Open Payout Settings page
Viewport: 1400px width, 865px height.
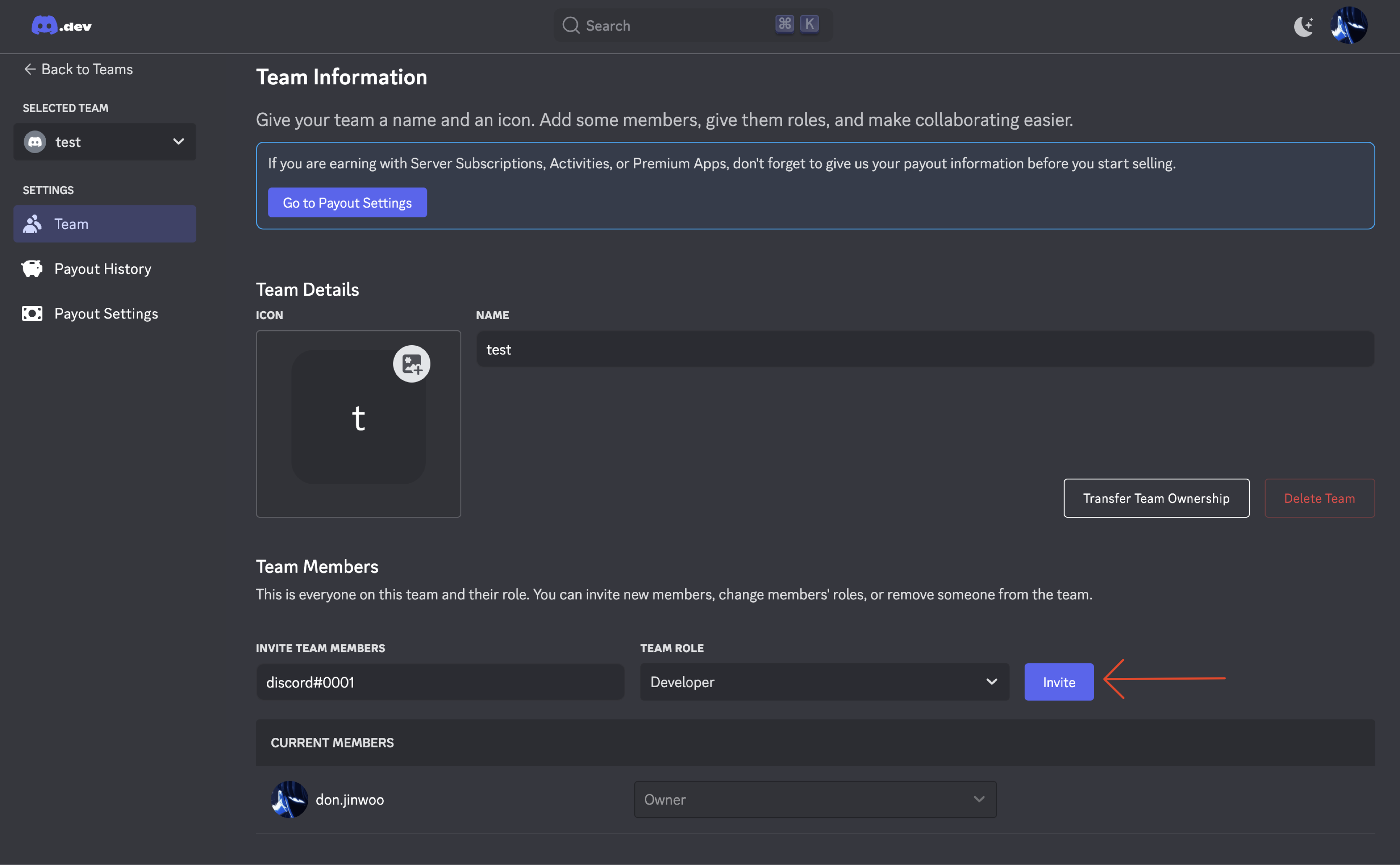coord(107,313)
